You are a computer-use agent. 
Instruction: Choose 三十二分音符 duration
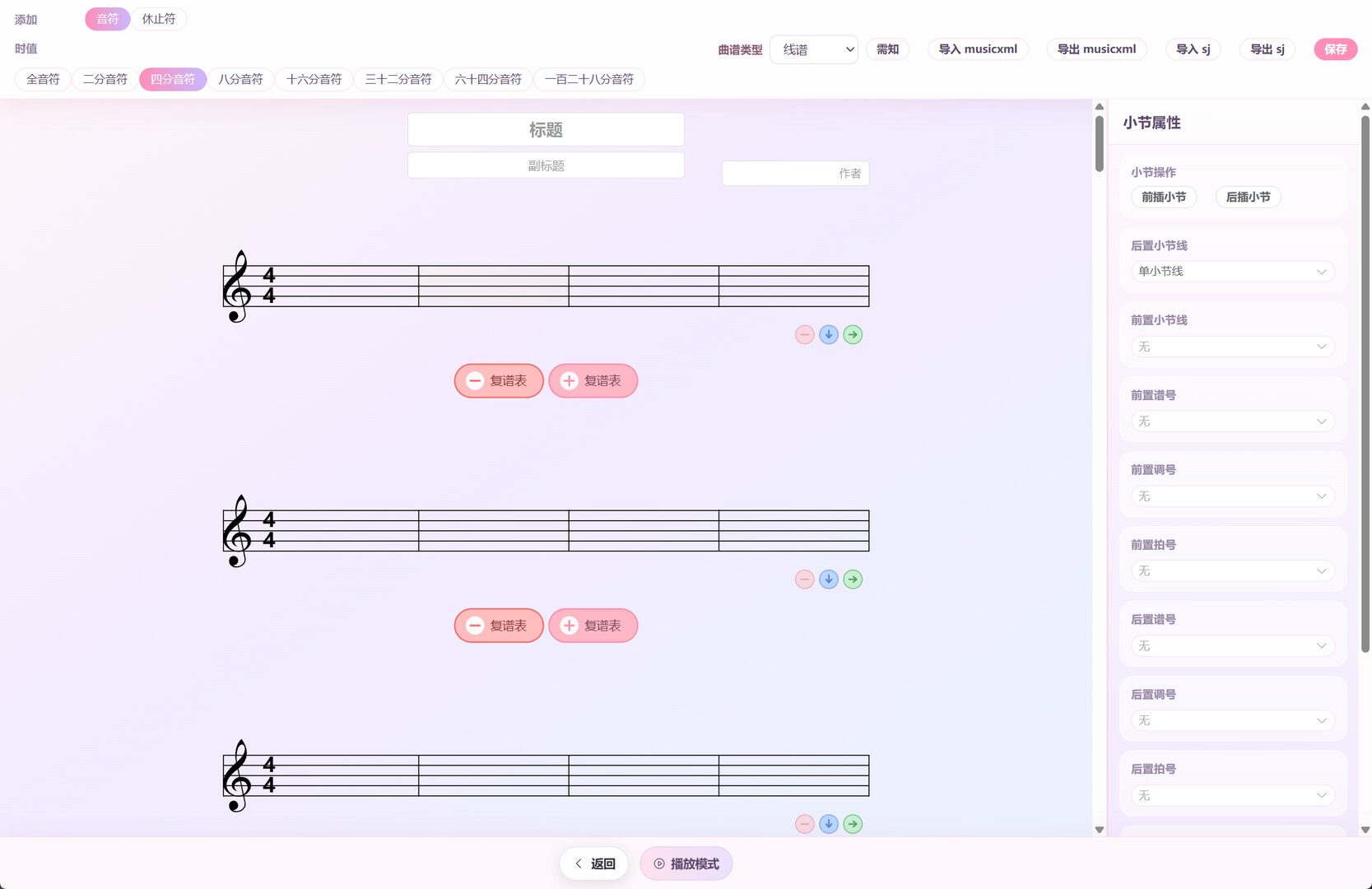(398, 79)
